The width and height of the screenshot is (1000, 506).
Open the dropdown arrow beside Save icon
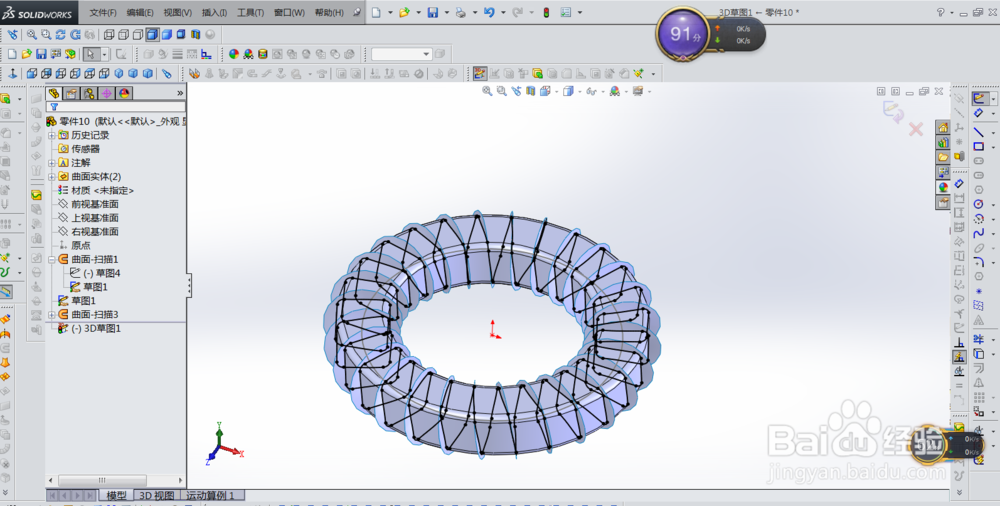(x=446, y=12)
